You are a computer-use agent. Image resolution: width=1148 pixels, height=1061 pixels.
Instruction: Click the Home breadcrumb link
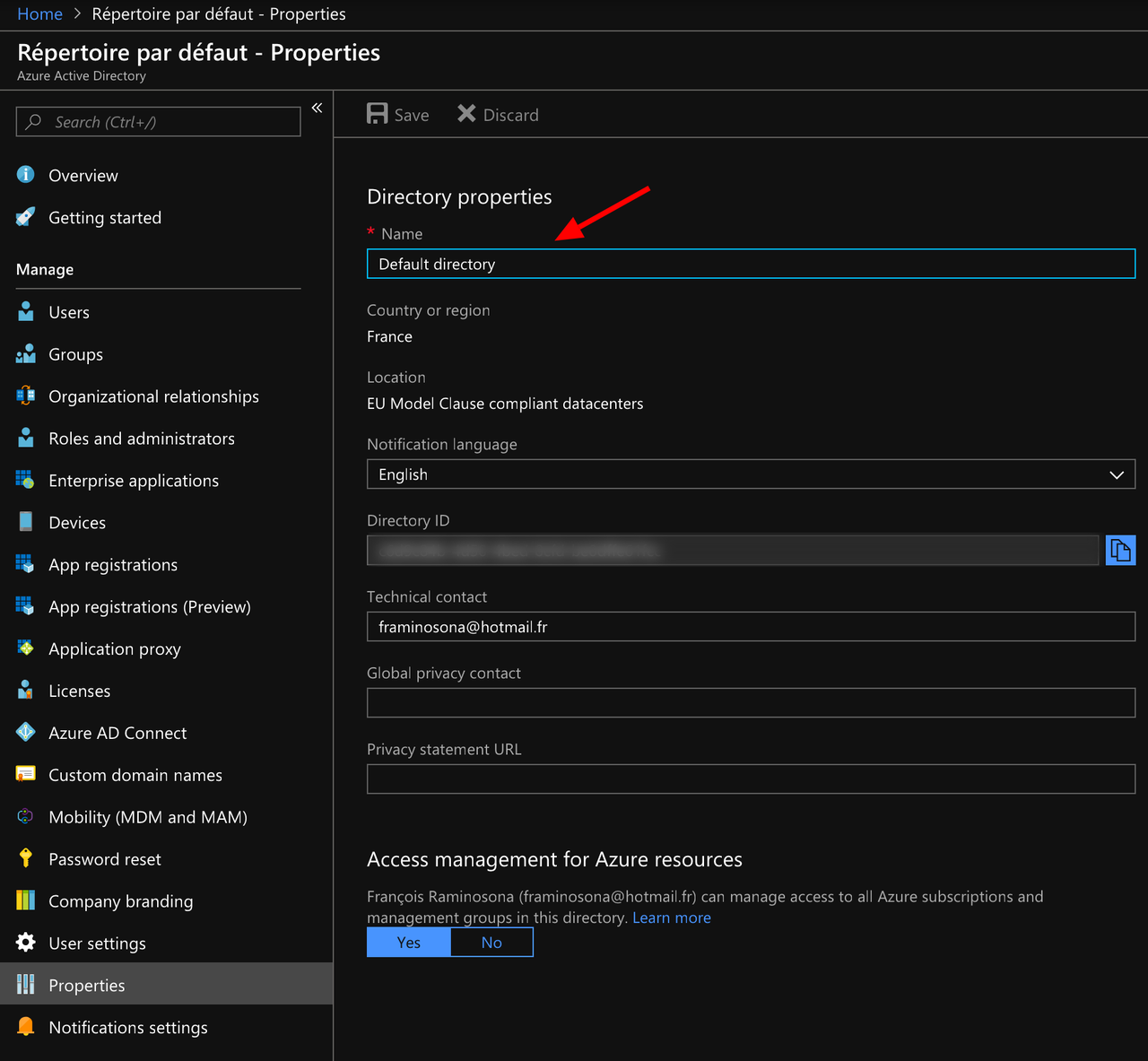pos(40,14)
